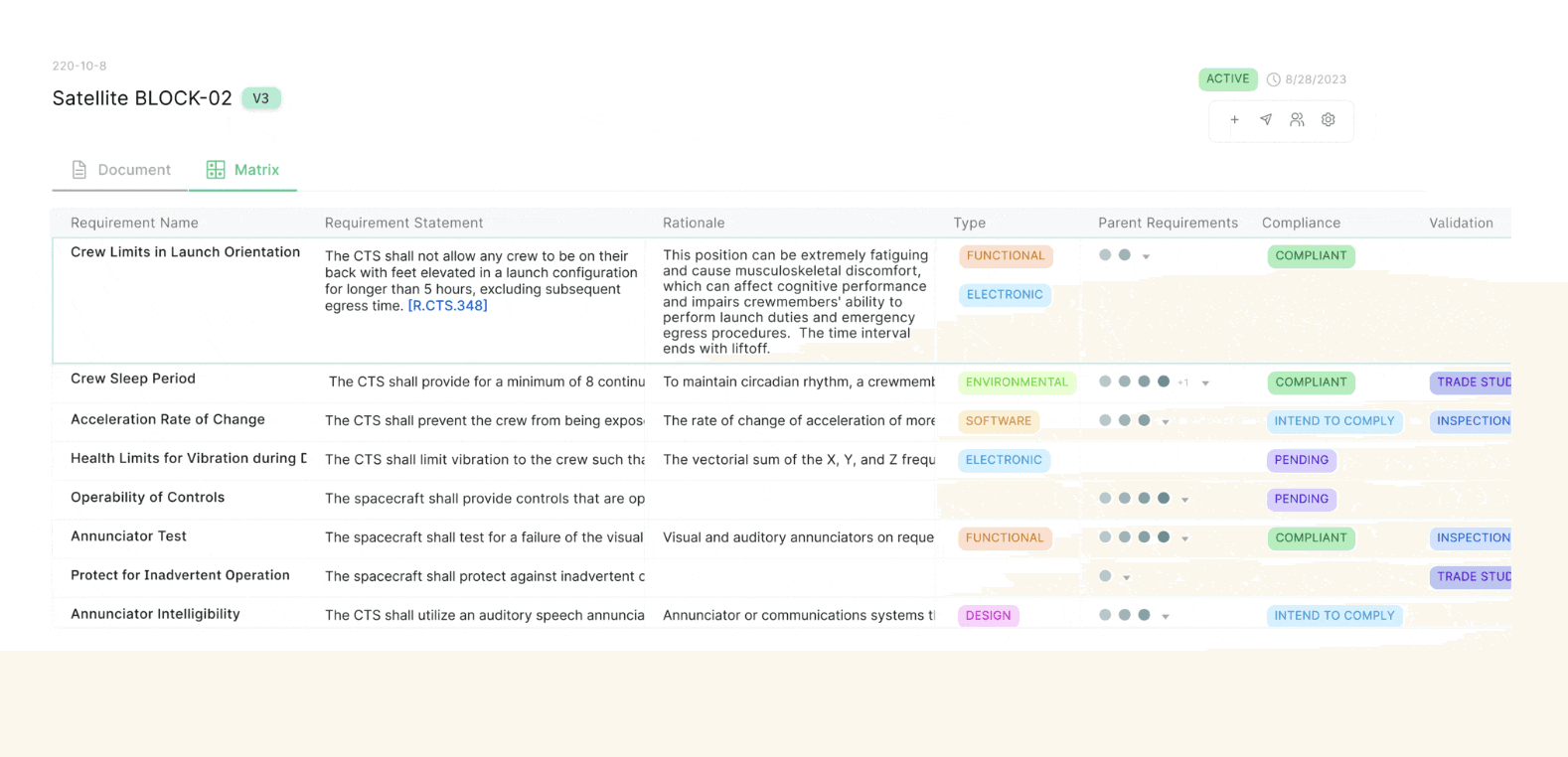The height and width of the screenshot is (757, 1568).
Task: Click COMPLIANT badge in Crew Limits row
Action: [x=1311, y=255]
